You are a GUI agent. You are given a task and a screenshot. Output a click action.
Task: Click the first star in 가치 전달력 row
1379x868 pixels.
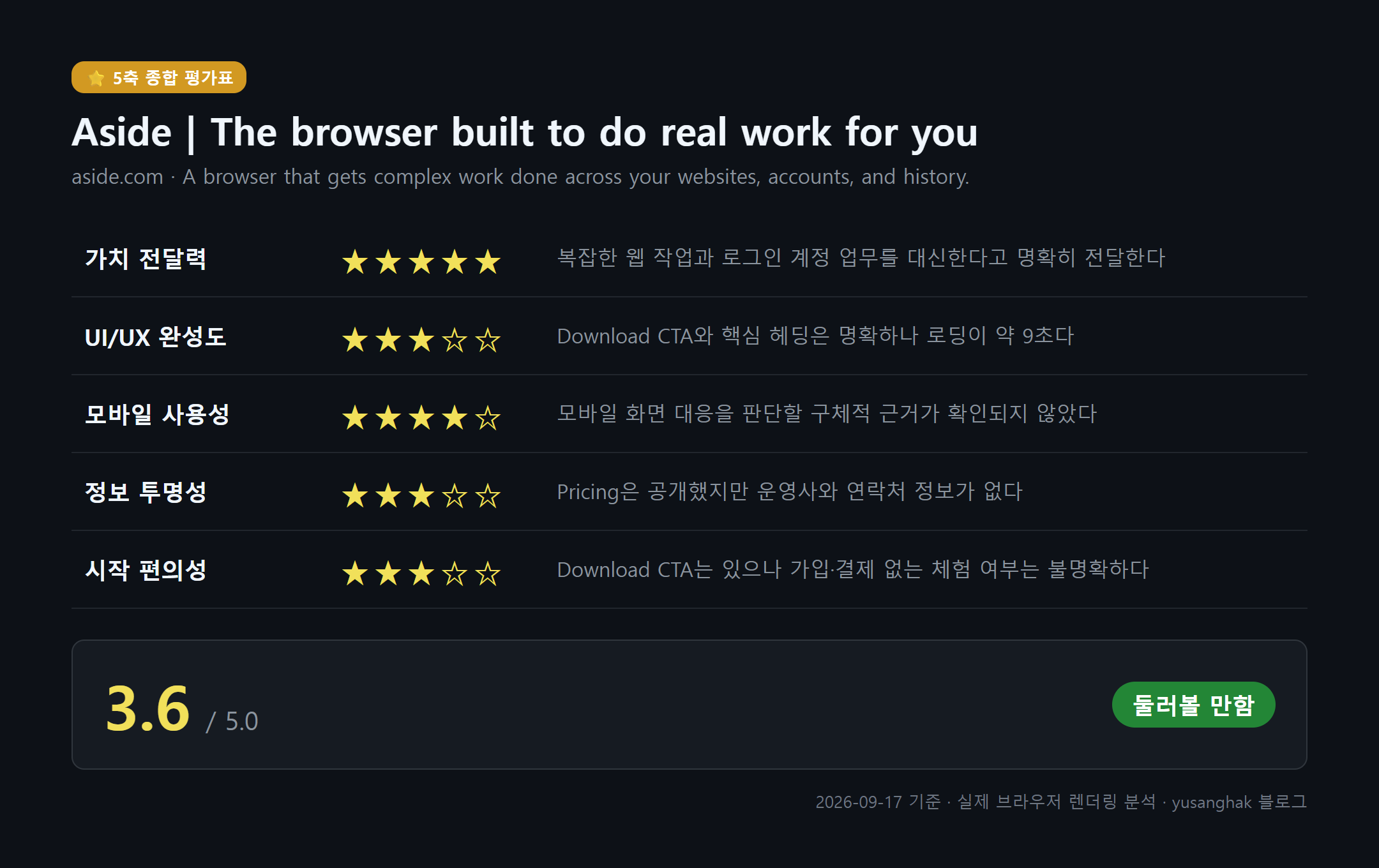pos(355,262)
